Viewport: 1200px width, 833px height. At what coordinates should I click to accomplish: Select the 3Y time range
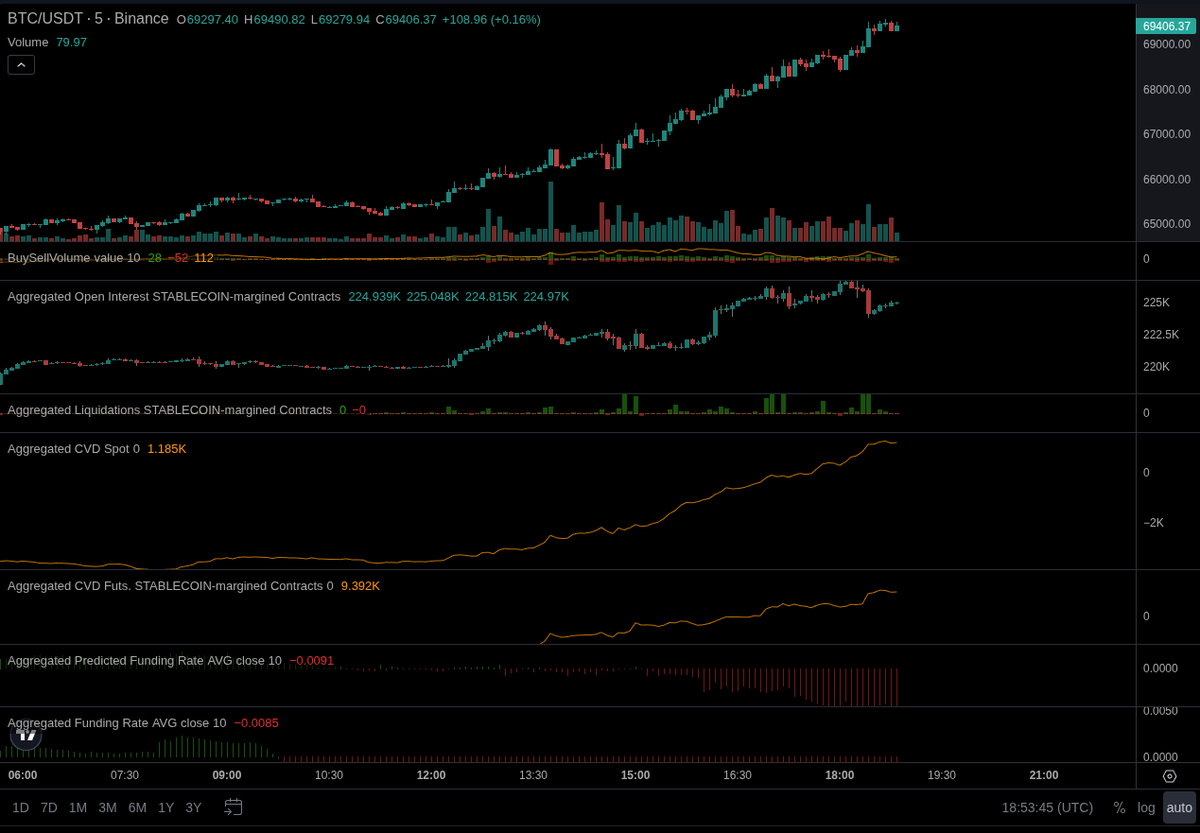pos(193,808)
